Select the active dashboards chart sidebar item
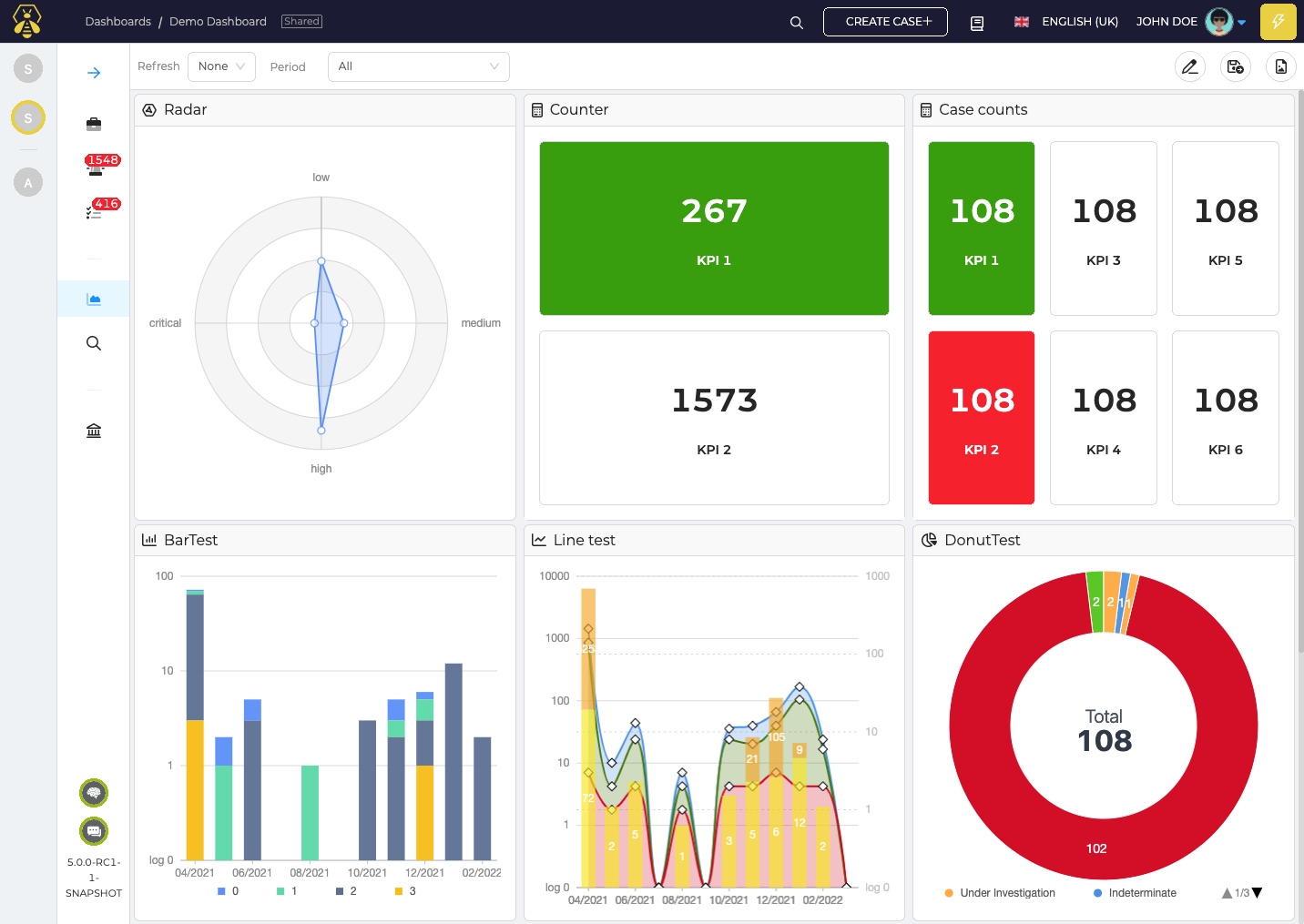This screenshot has width=1304, height=924. coord(94,299)
